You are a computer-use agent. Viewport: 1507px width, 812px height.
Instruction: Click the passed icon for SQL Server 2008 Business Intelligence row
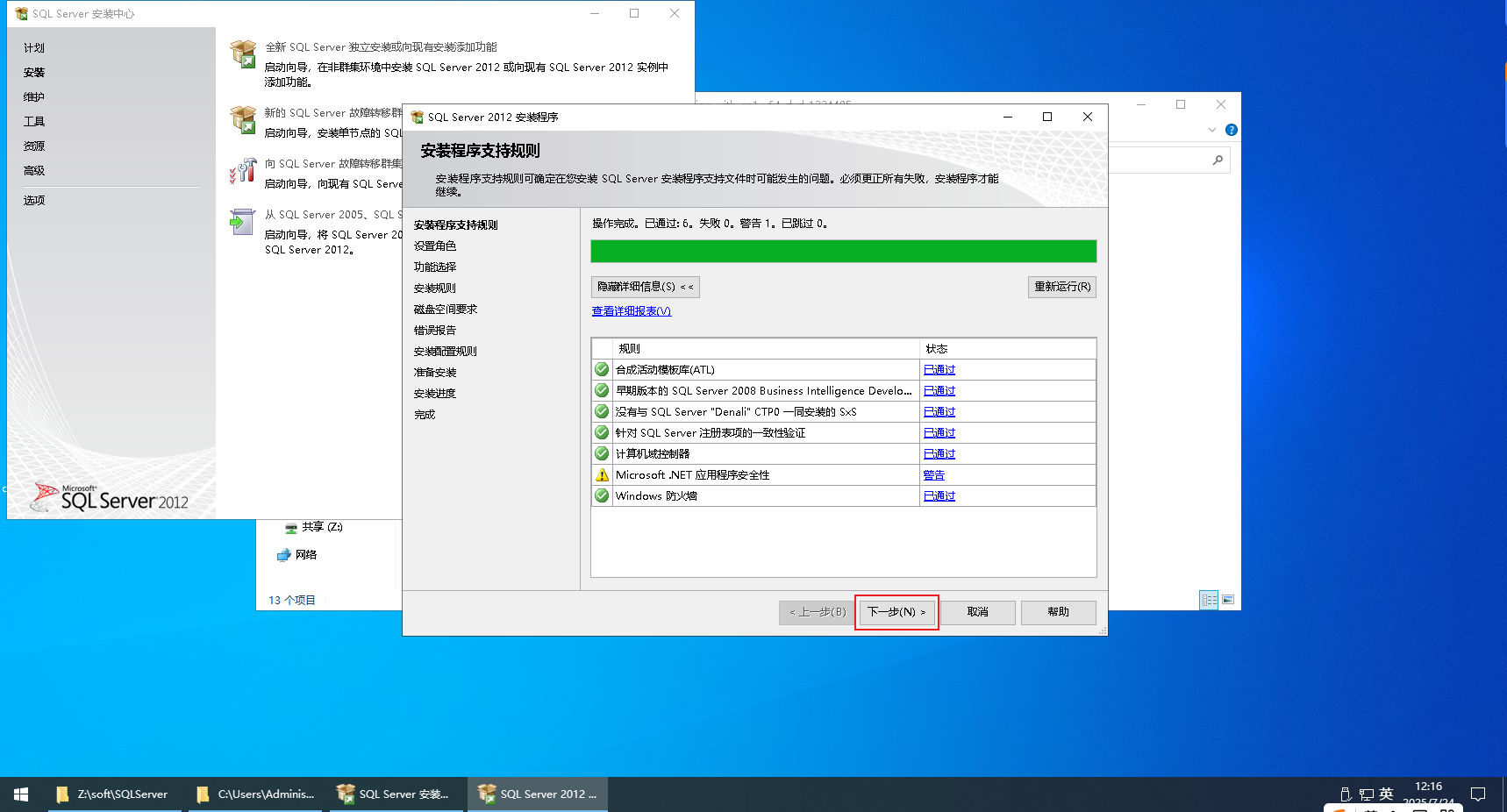(602, 390)
